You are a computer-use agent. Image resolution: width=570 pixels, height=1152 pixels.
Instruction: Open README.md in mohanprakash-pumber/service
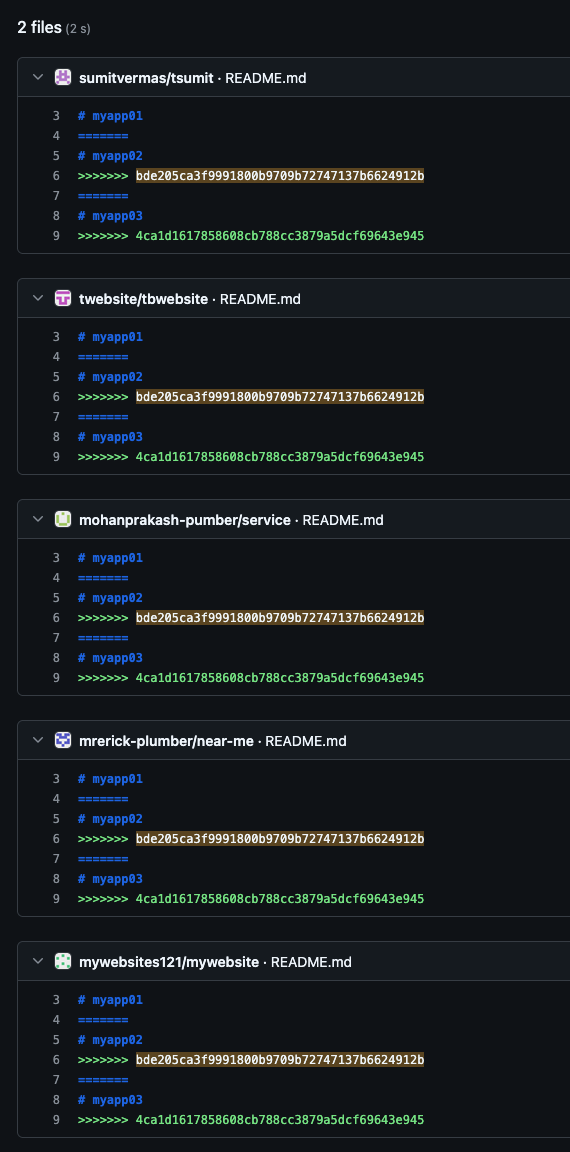coord(343,520)
